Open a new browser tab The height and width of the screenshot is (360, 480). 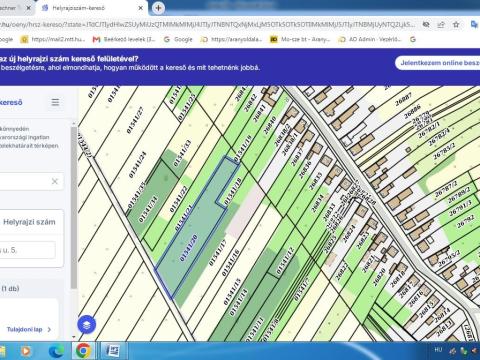[x=158, y=8]
